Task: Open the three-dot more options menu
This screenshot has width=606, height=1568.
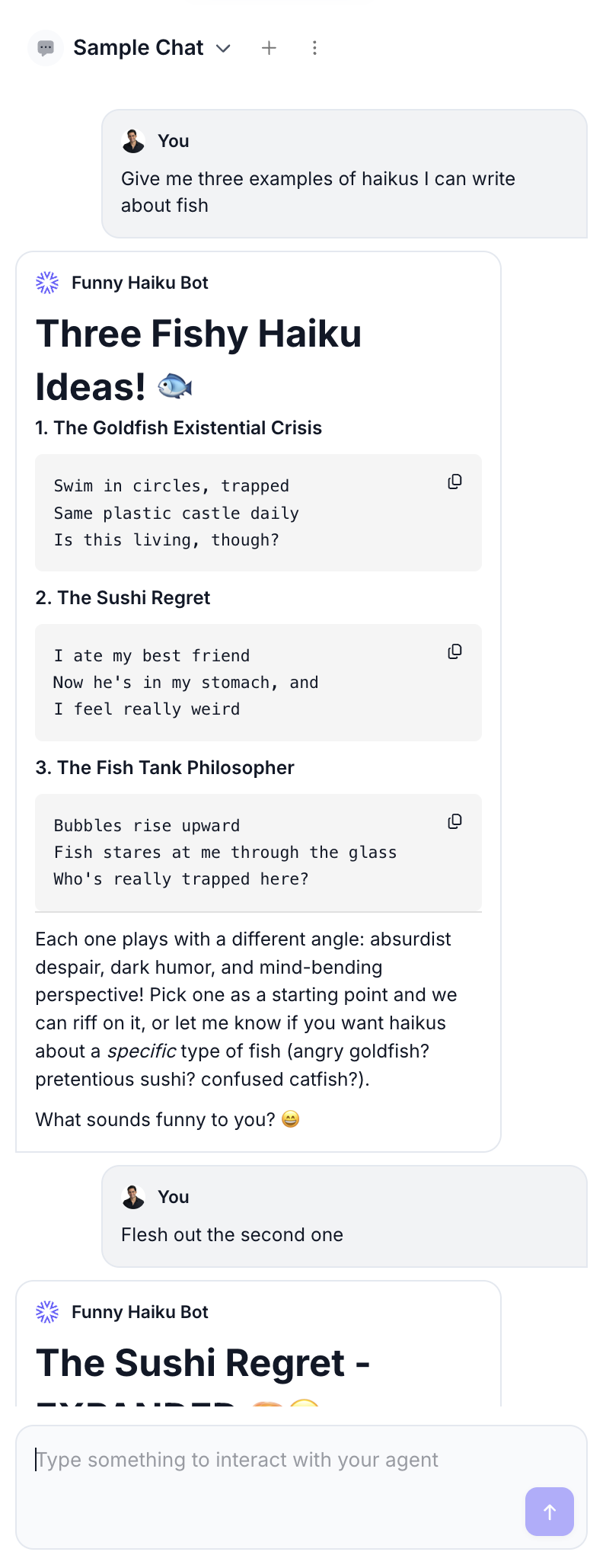Action: point(314,48)
